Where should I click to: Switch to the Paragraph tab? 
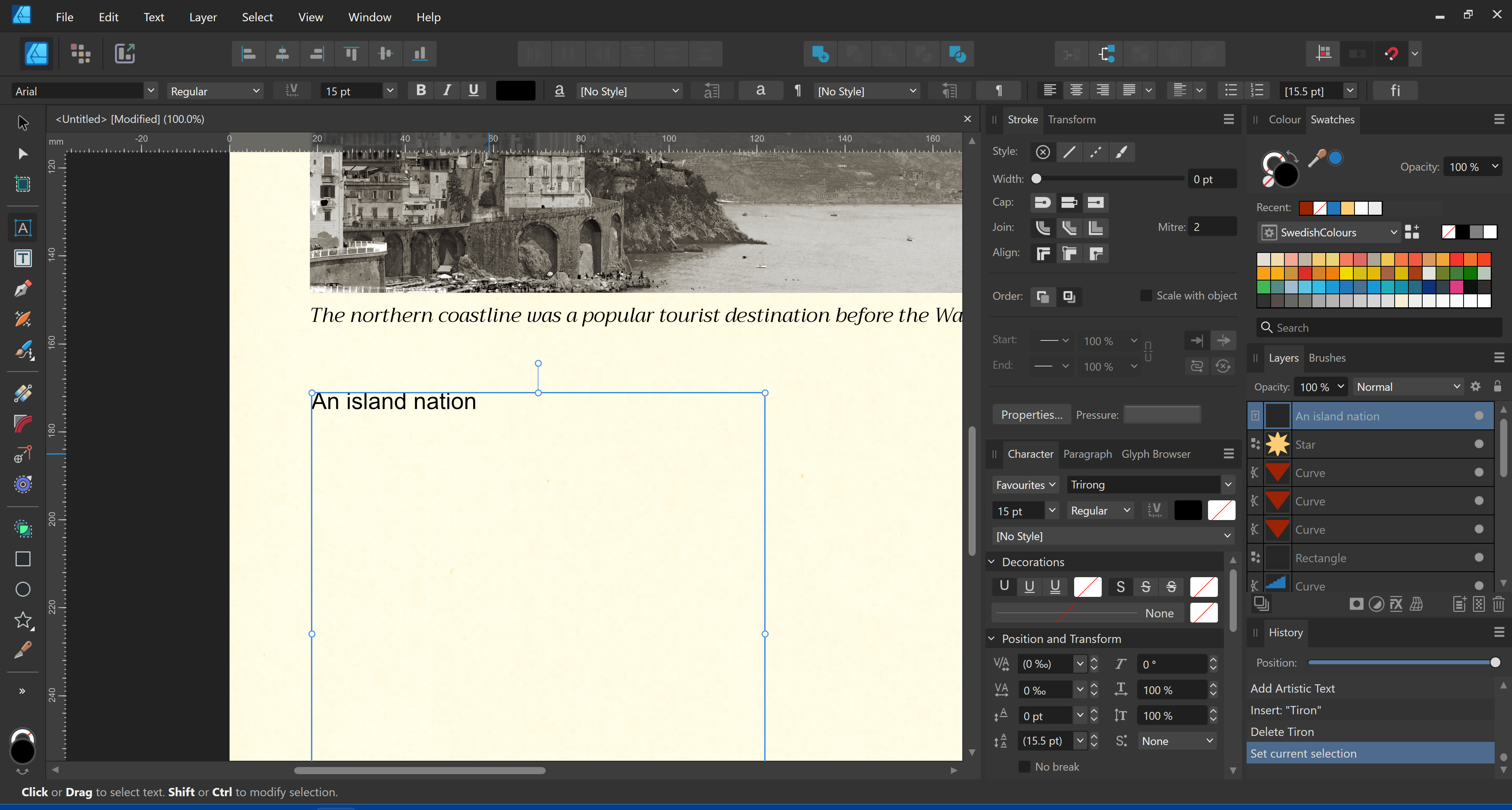[1087, 454]
